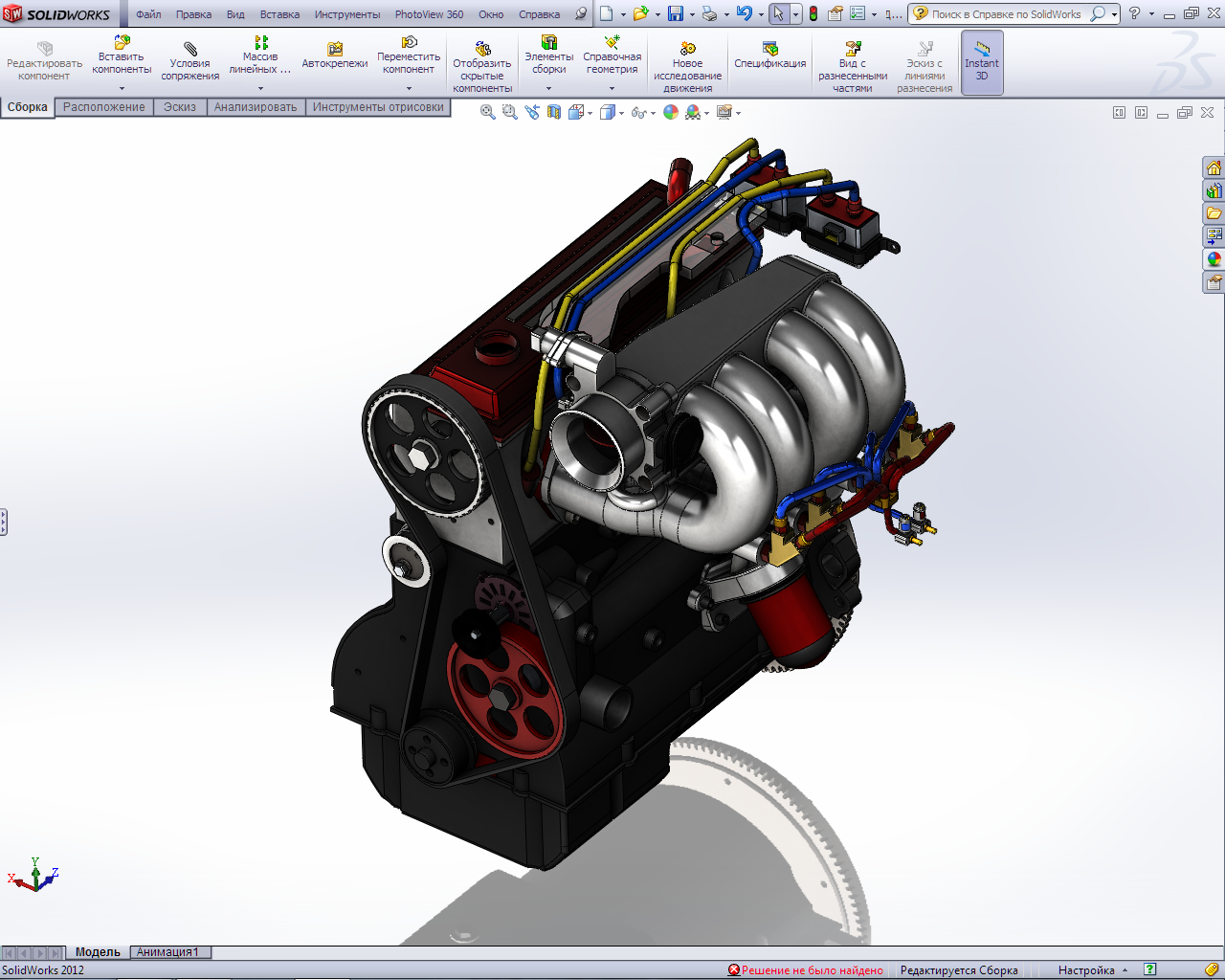Screen dimensions: 1225x980
Task: Open SolidWorks Resources home icon in task pane
Action: click(1214, 167)
